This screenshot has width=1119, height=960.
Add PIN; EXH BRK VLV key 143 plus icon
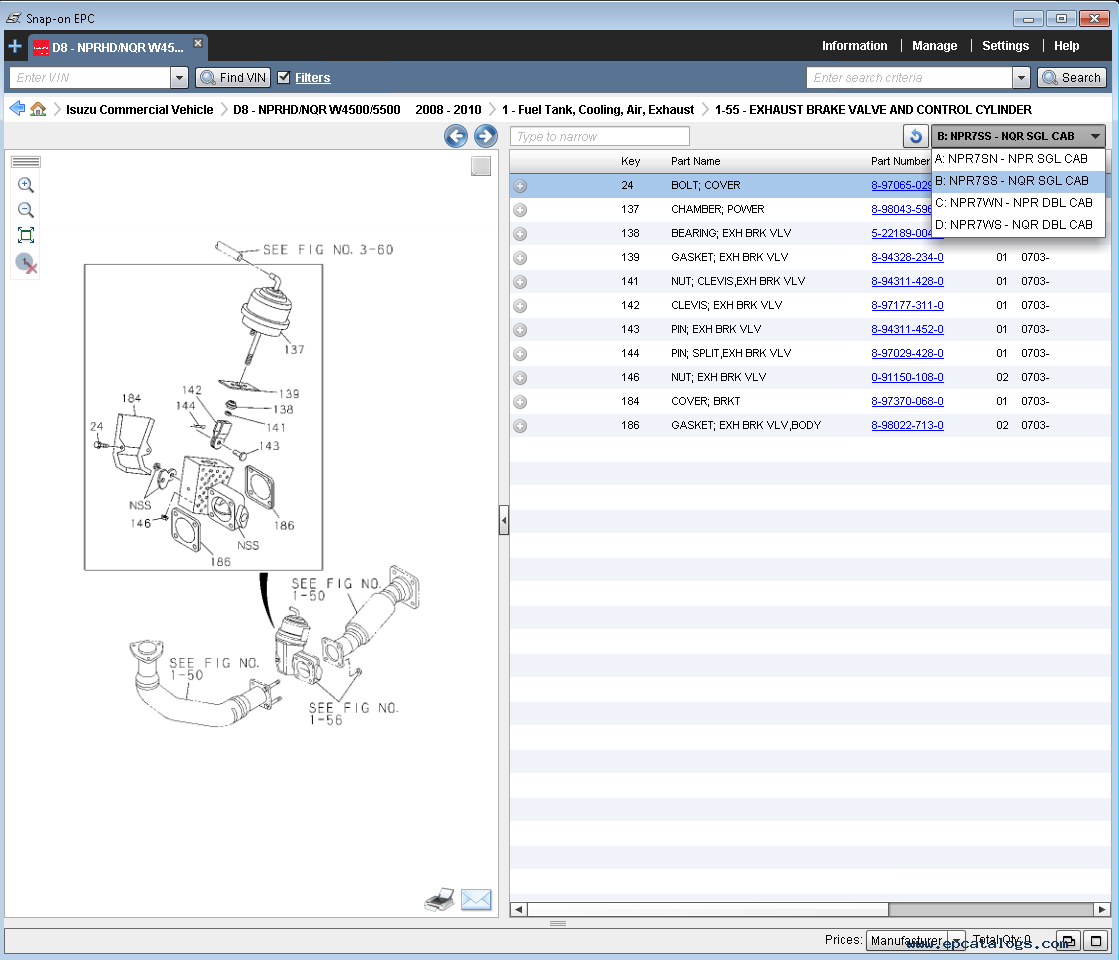520,330
